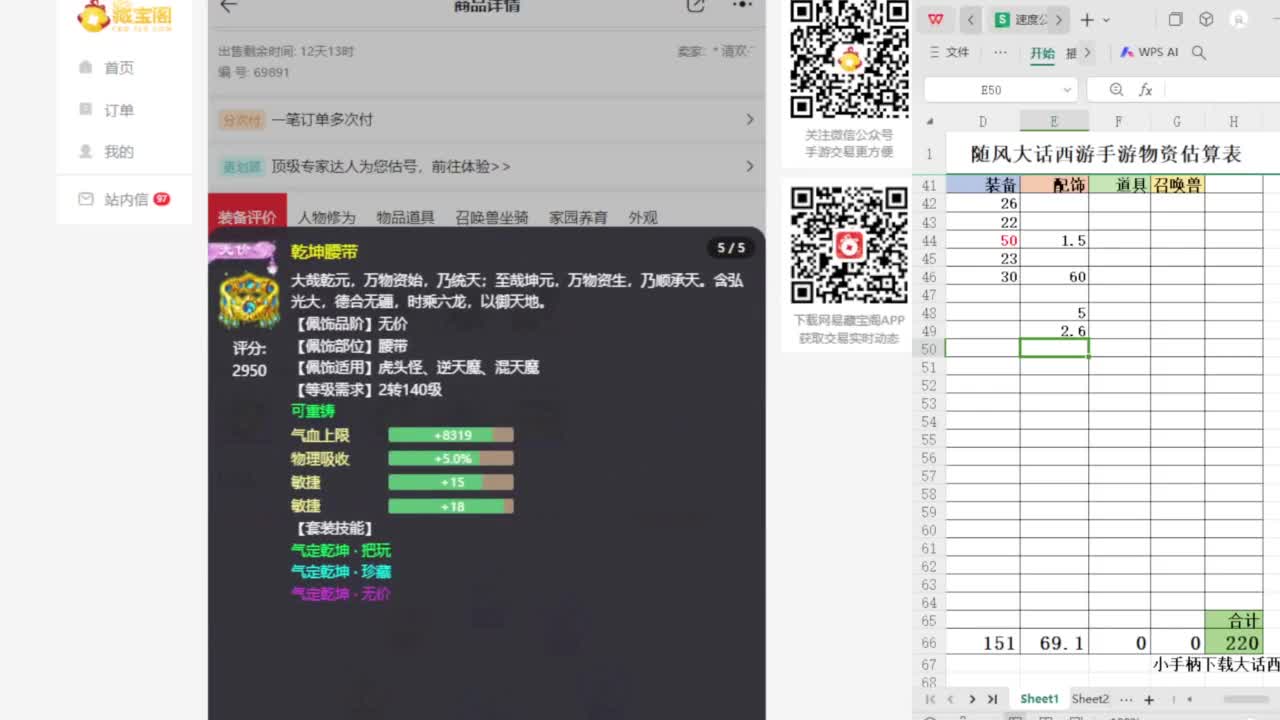Image resolution: width=1280 pixels, height=720 pixels.
Task: Open 站内信 mailbox with 97 badge
Action: tap(116, 199)
